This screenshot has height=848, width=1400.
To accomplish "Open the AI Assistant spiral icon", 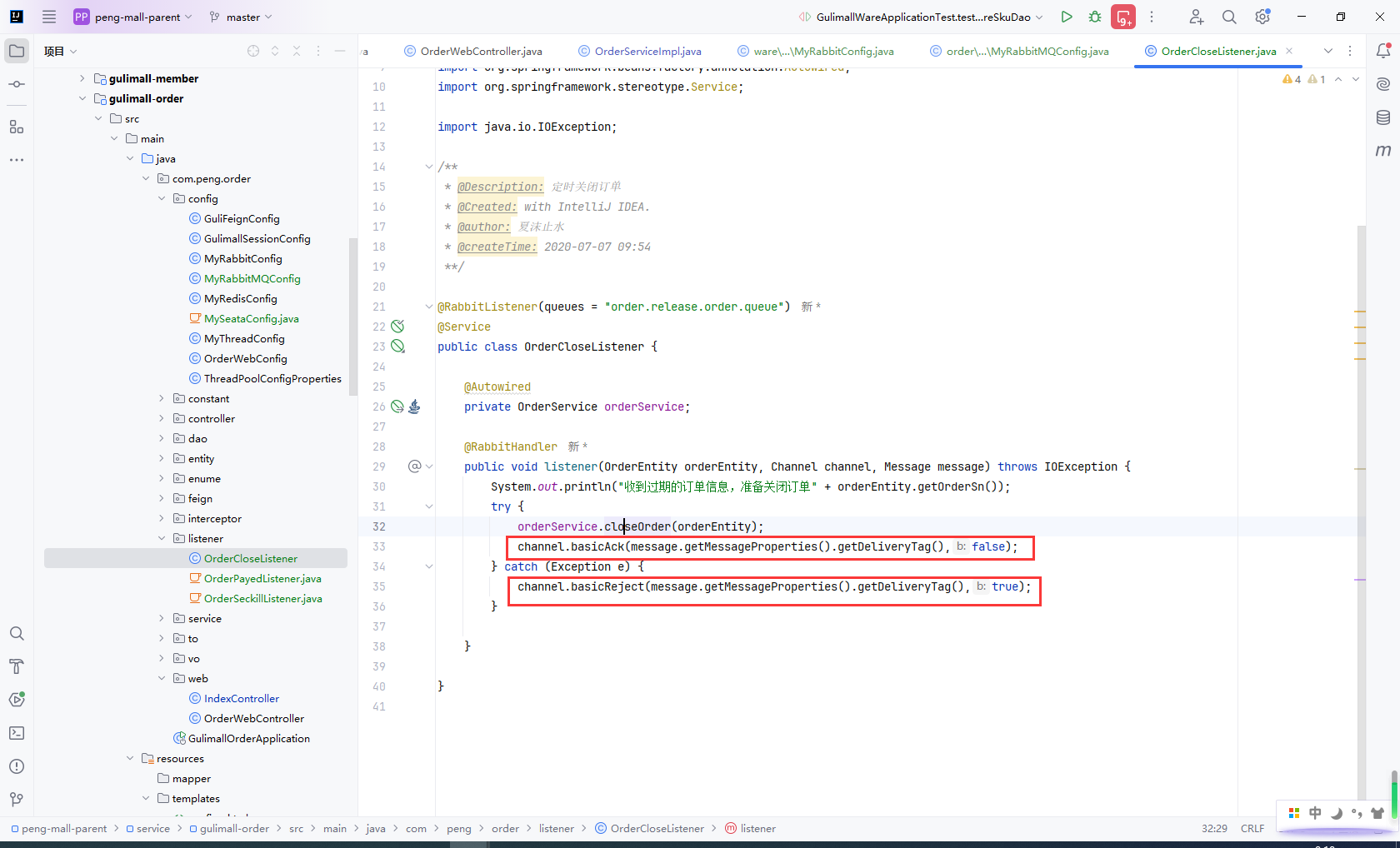I will click(1383, 84).
